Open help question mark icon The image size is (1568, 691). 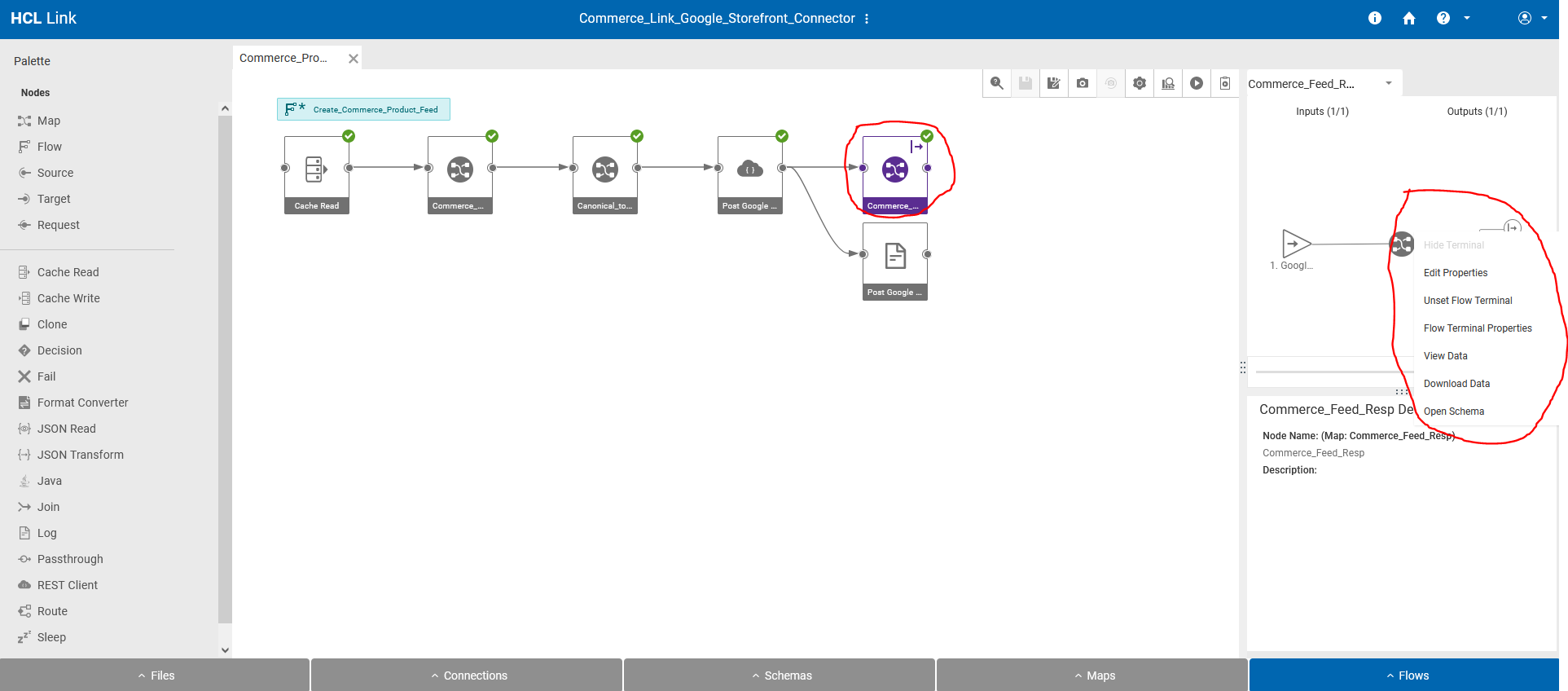[x=1443, y=18]
